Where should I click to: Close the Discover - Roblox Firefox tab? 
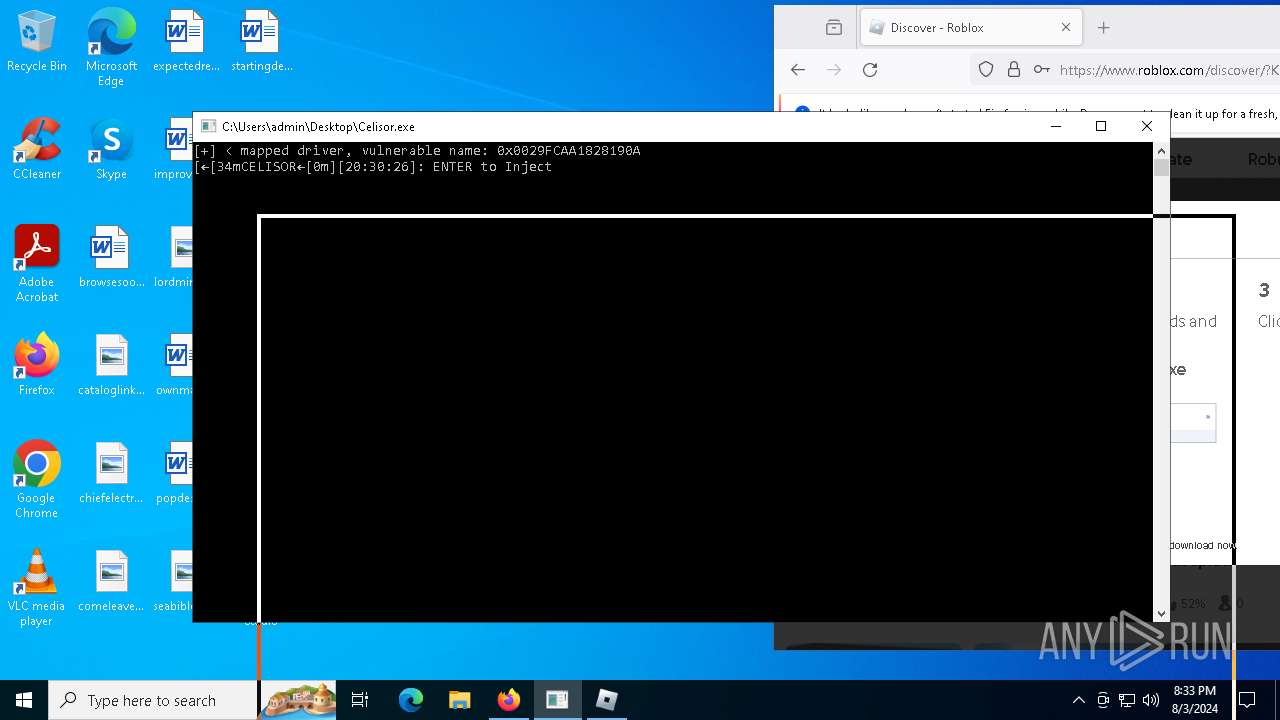1066,28
